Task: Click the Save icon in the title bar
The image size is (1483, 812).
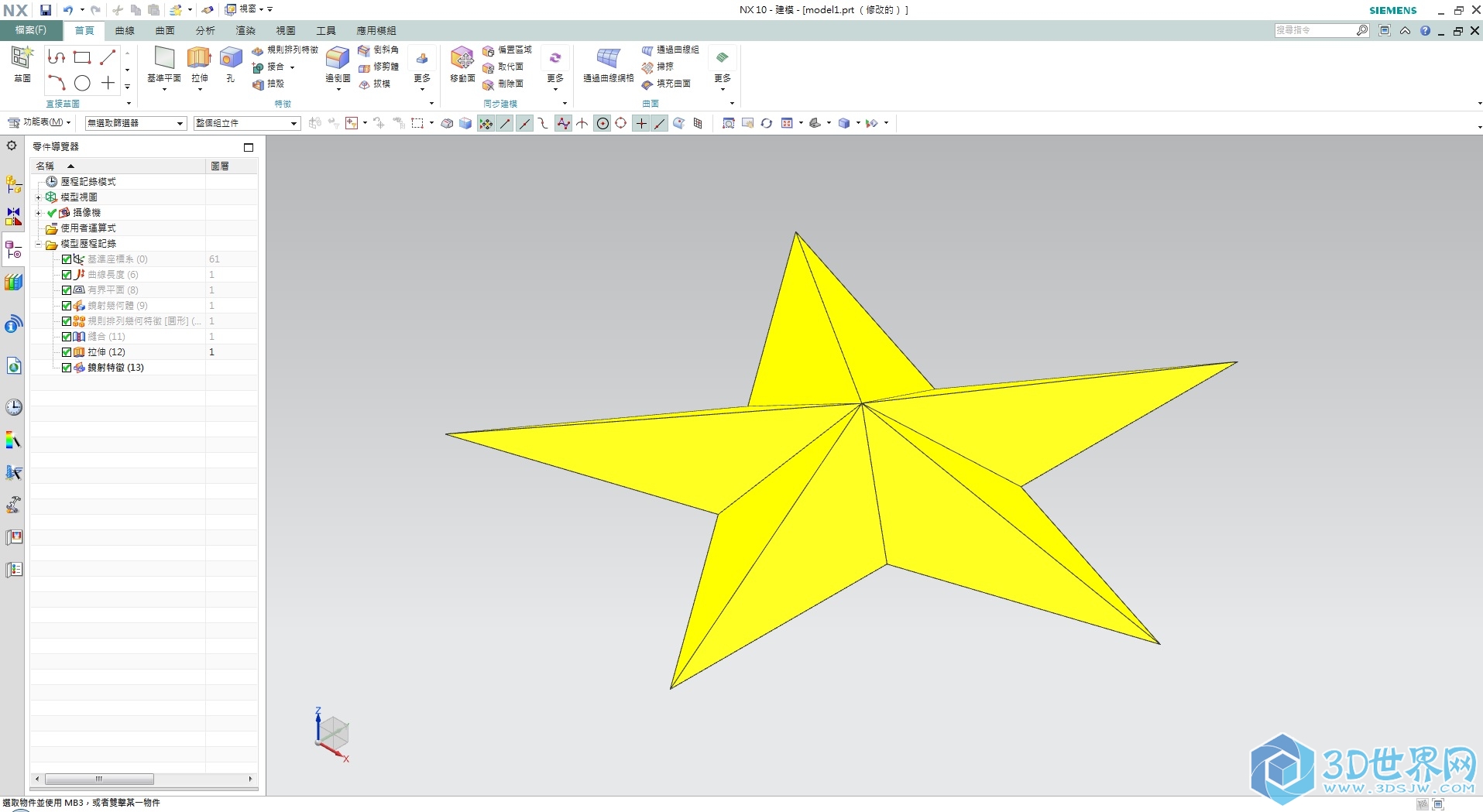Action: click(46, 10)
